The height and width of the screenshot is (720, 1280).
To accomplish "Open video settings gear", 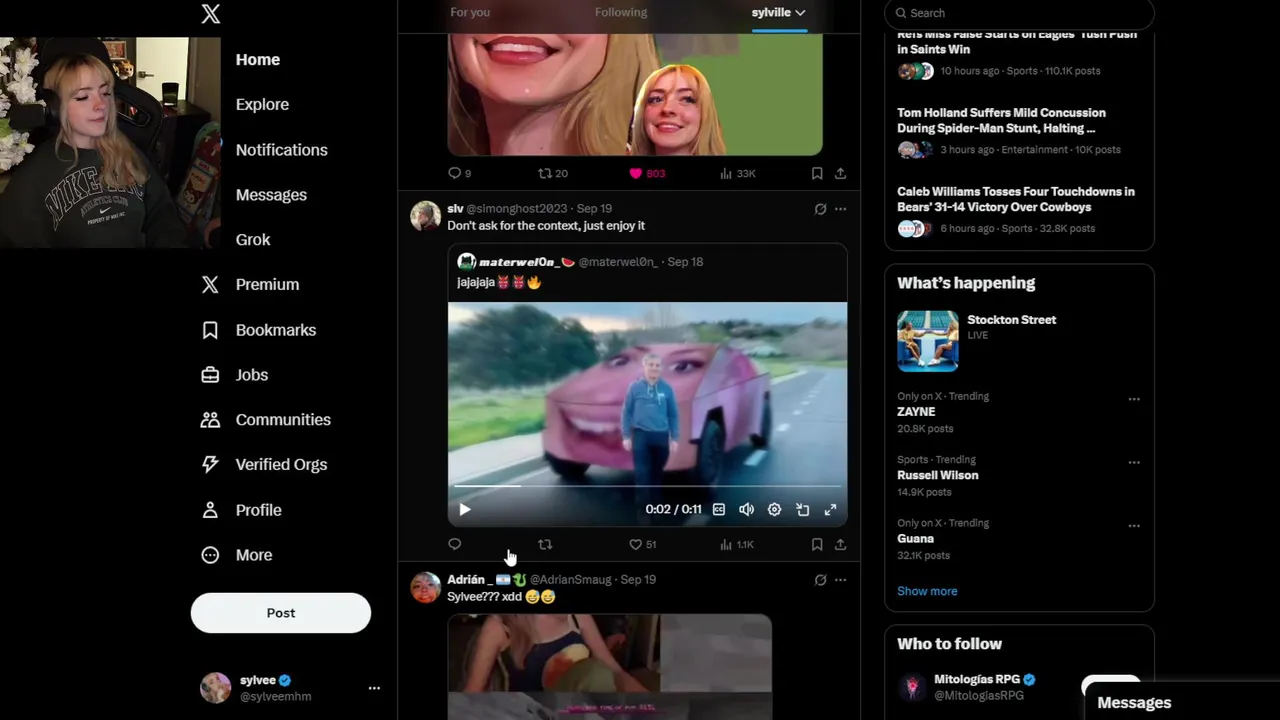I will pyautogui.click(x=774, y=510).
